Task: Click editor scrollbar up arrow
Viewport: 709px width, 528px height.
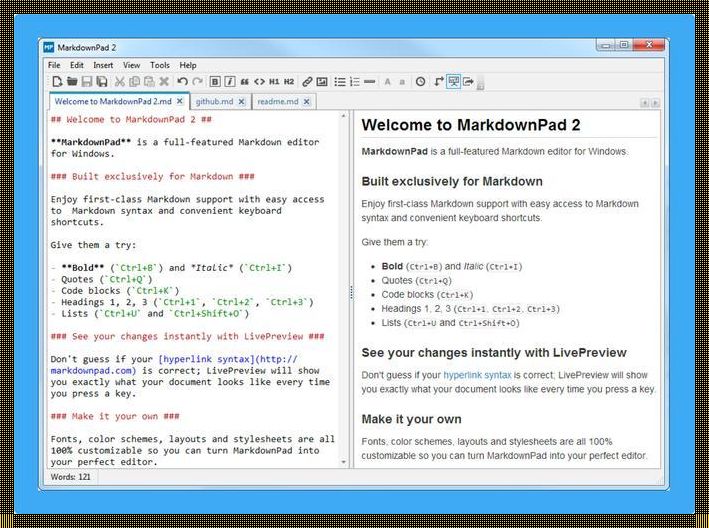Action: (x=343, y=116)
